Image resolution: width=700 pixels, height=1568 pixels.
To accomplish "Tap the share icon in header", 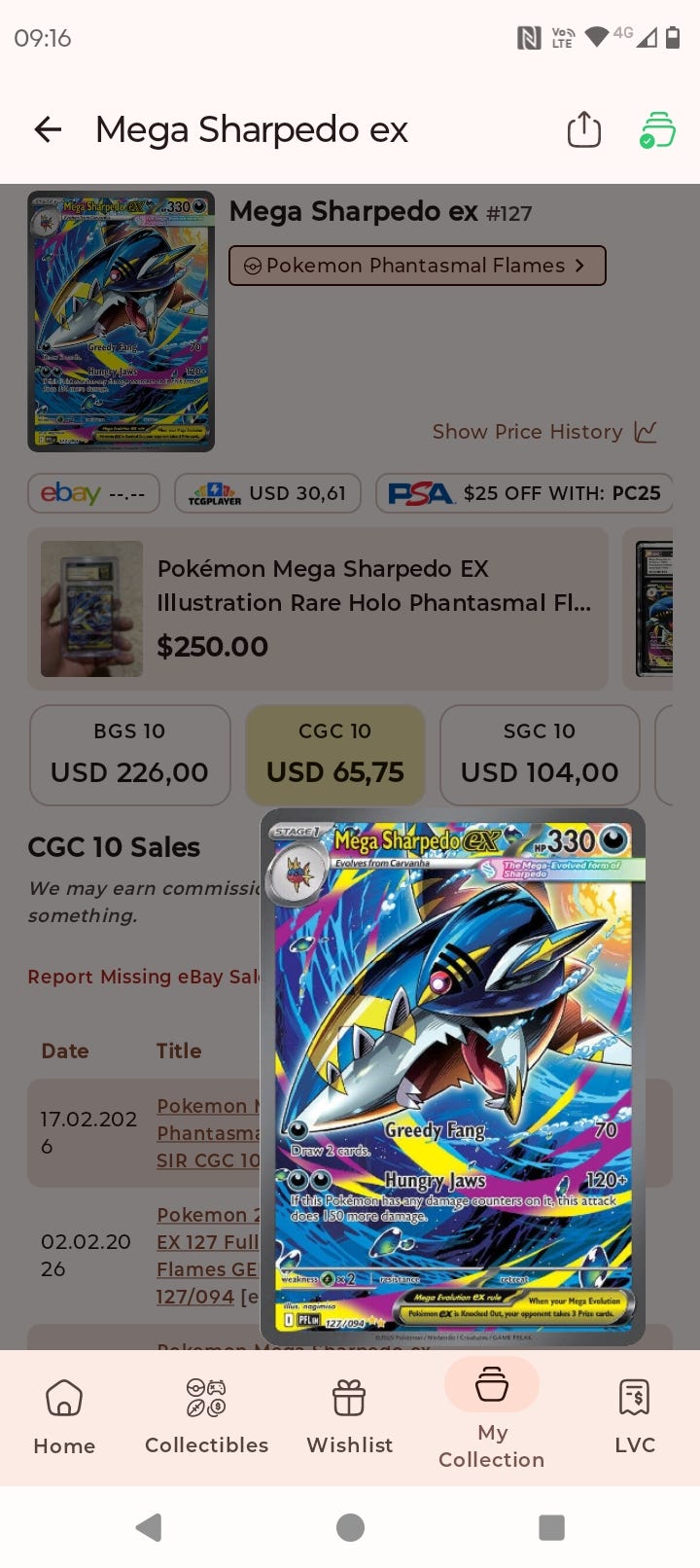I will 583,129.
